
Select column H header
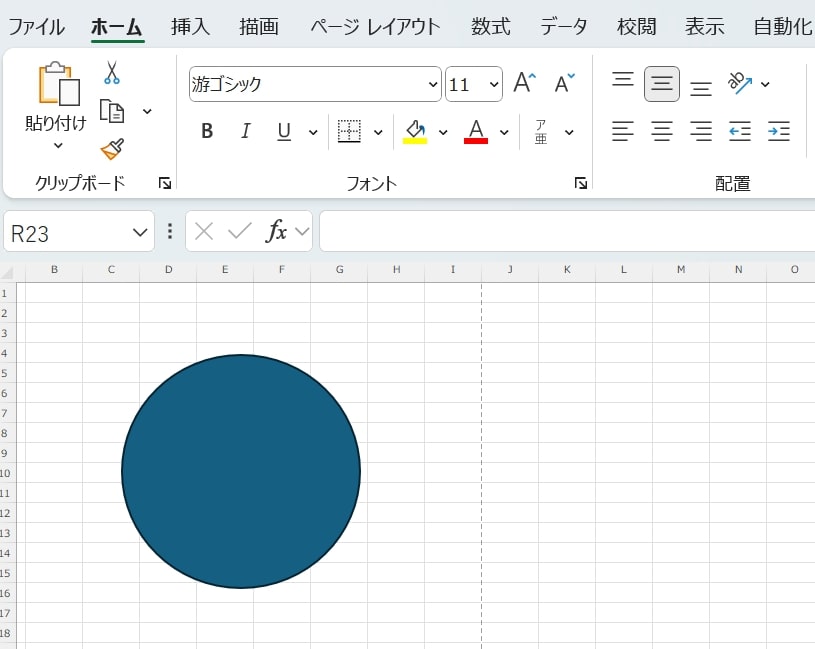[396, 270]
